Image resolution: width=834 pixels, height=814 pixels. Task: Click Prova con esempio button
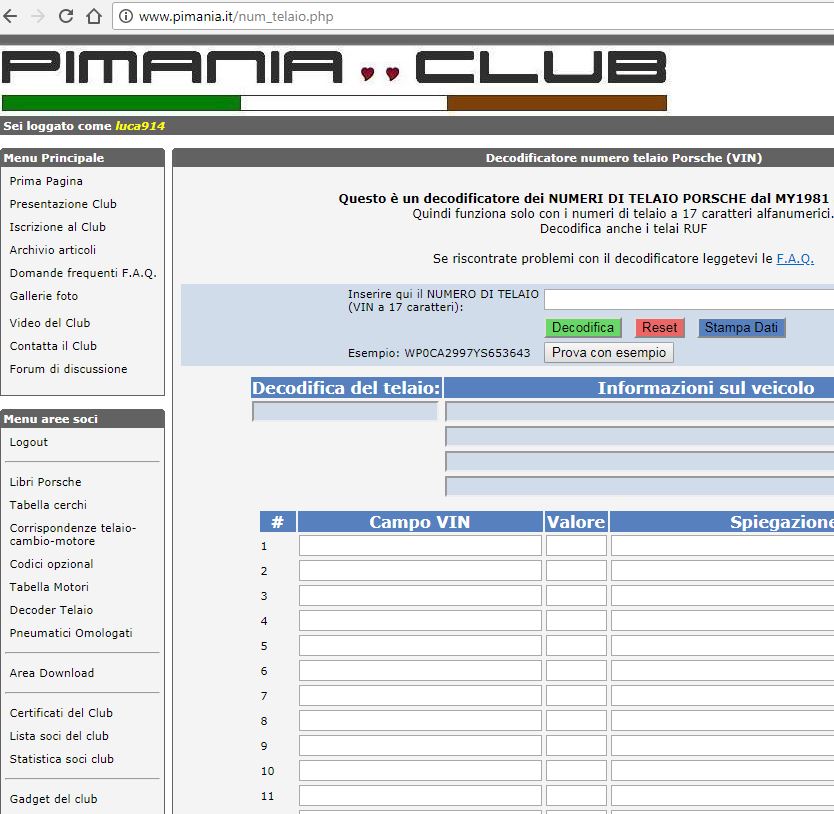(x=609, y=353)
